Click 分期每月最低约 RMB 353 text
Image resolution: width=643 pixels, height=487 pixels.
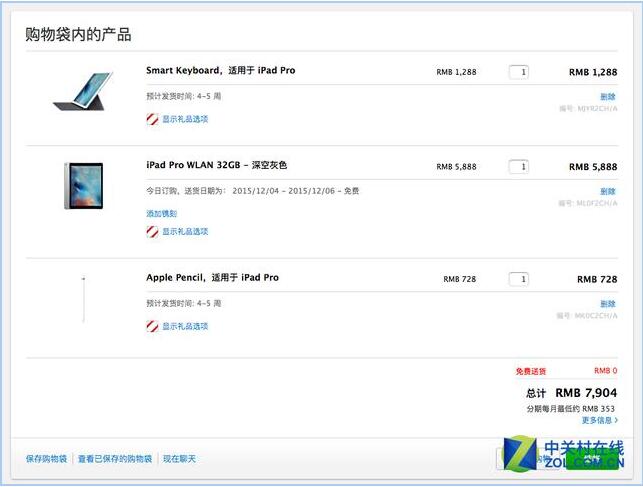[x=571, y=409]
